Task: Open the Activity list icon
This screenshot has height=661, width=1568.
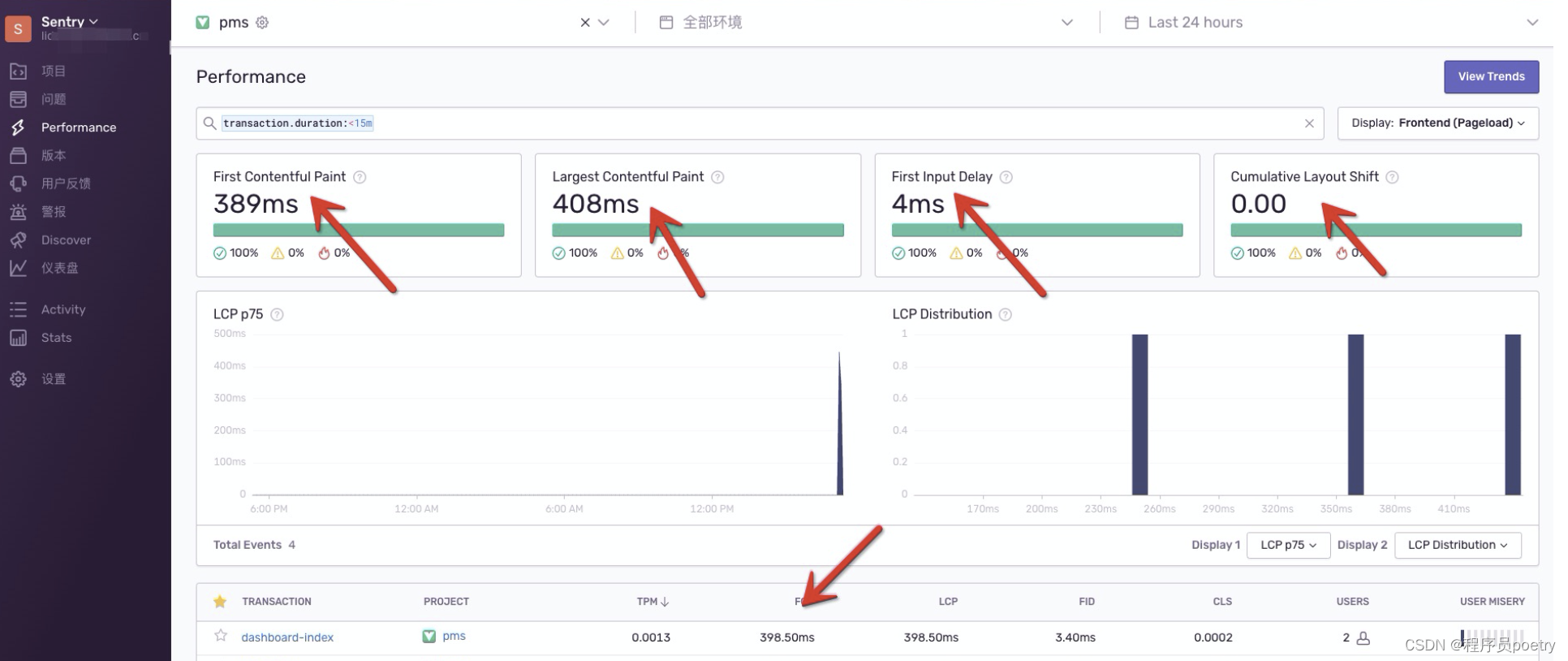Action: (18, 309)
